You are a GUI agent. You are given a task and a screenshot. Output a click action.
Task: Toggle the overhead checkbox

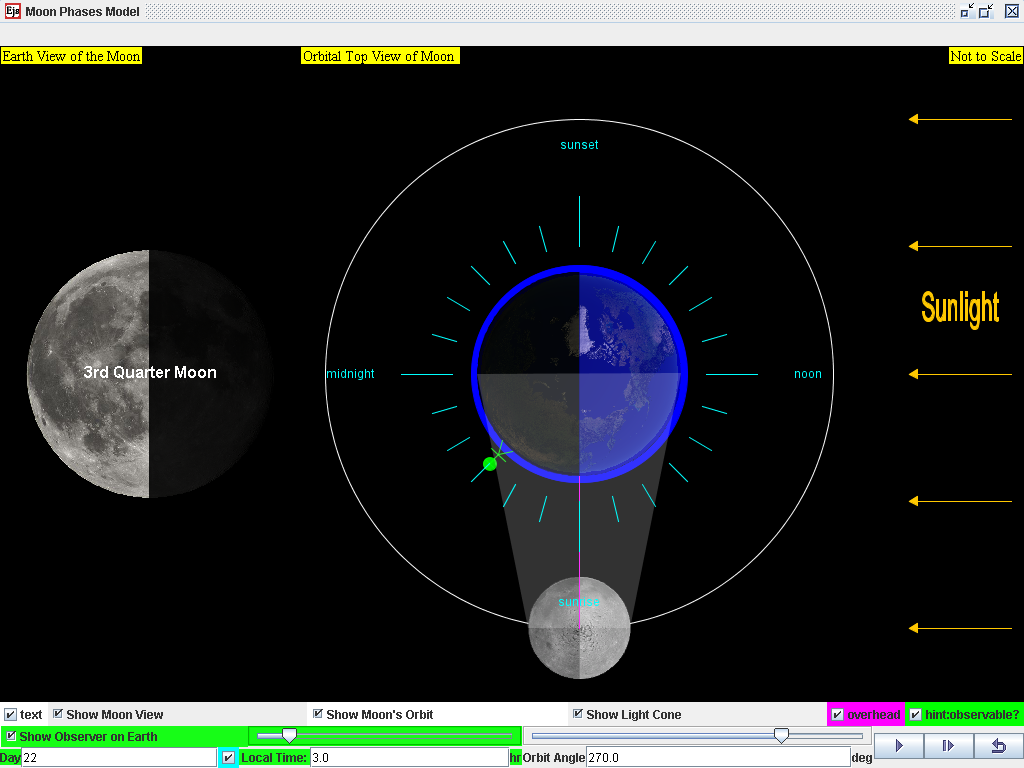(x=836, y=714)
